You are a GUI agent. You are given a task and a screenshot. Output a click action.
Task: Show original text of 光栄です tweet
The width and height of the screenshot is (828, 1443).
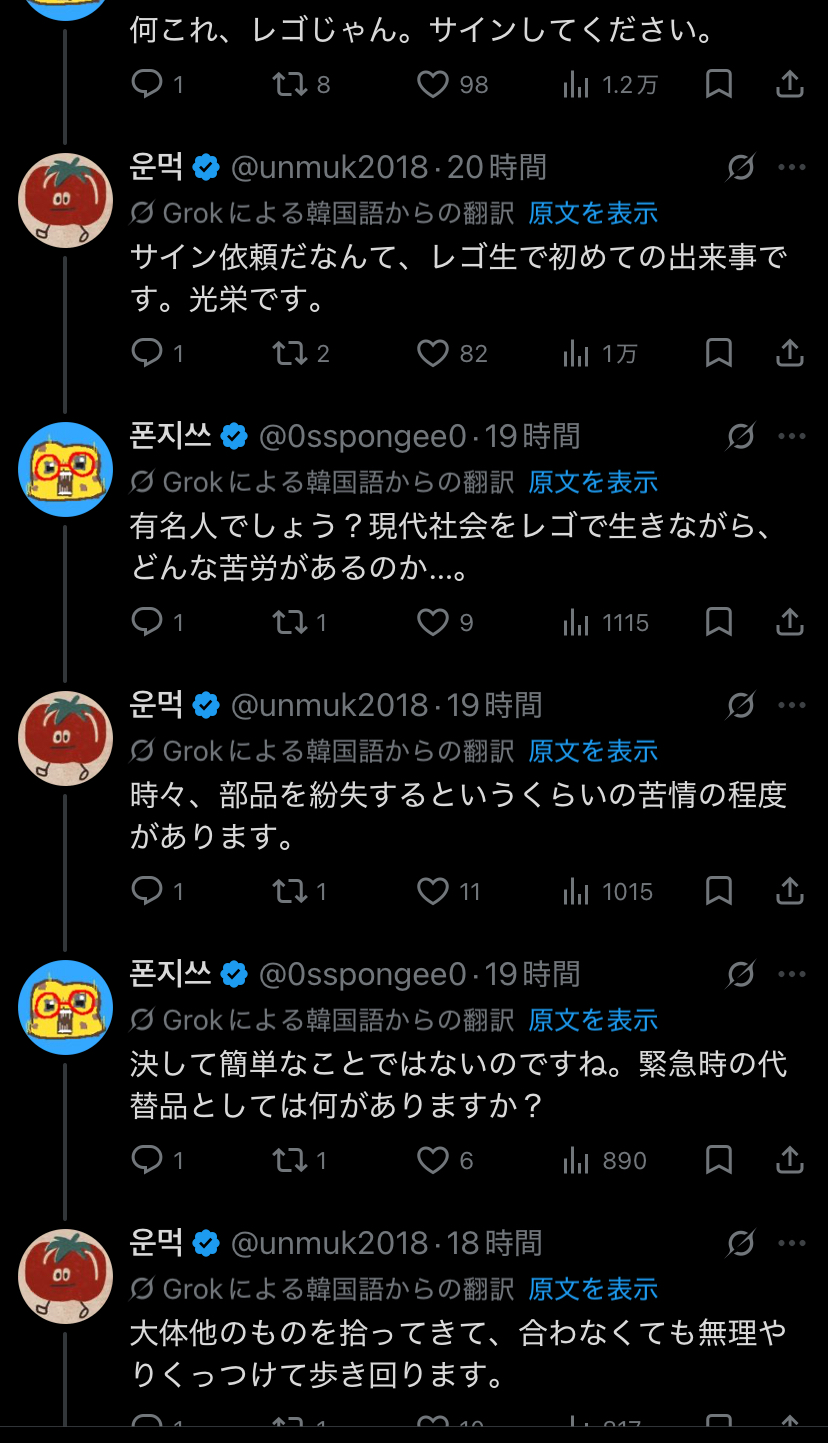coord(593,213)
